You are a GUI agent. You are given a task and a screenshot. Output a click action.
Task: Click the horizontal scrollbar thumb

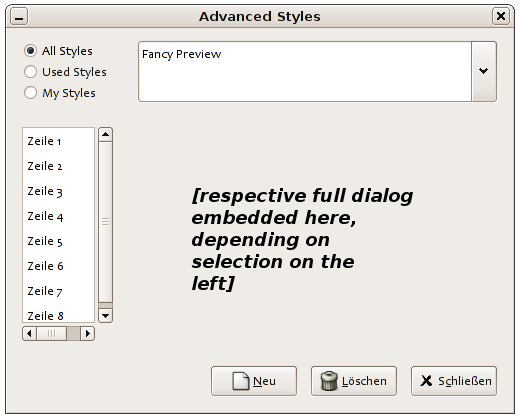(51, 333)
